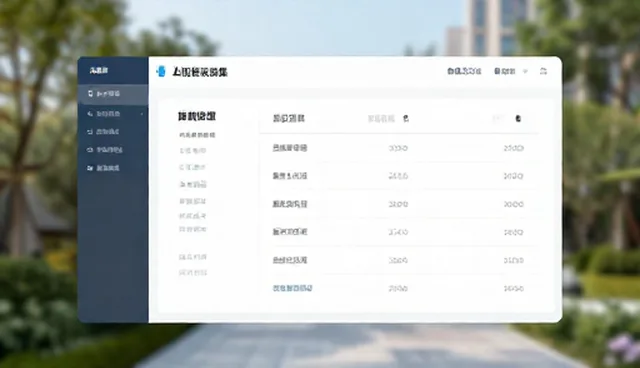Click the small icon beside the middle column header
The image size is (640, 368).
(x=406, y=119)
